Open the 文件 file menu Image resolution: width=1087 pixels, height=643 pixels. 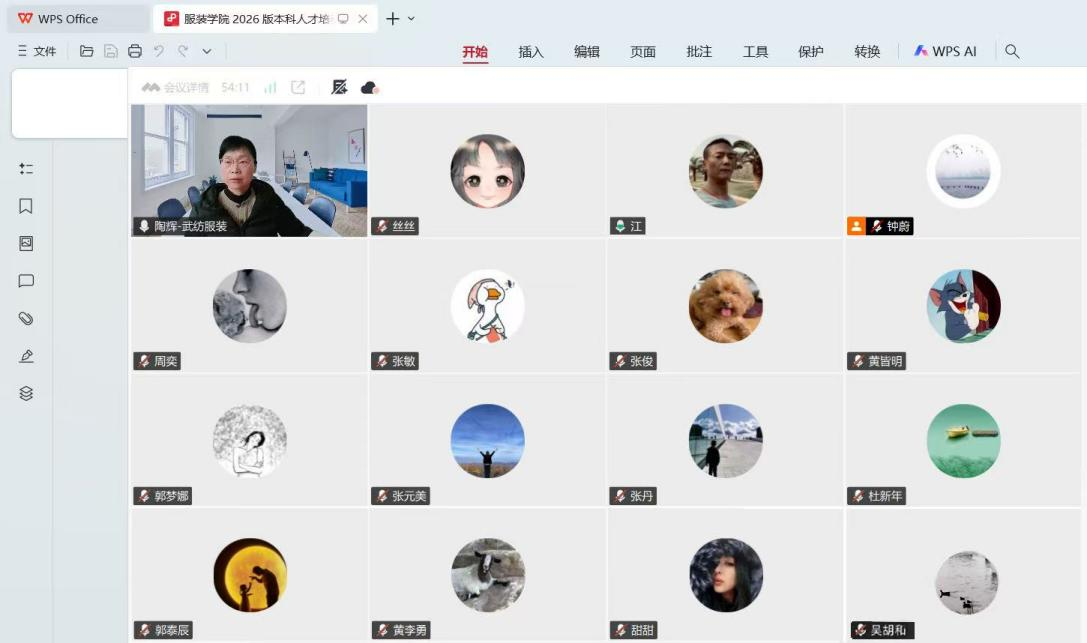pyautogui.click(x=37, y=51)
